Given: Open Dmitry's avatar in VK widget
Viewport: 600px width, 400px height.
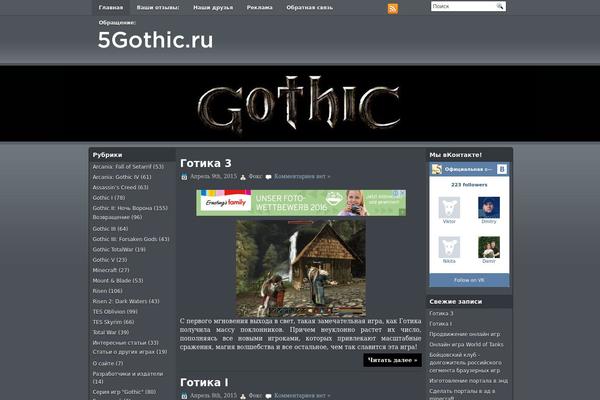Looking at the screenshot, I should coord(489,207).
